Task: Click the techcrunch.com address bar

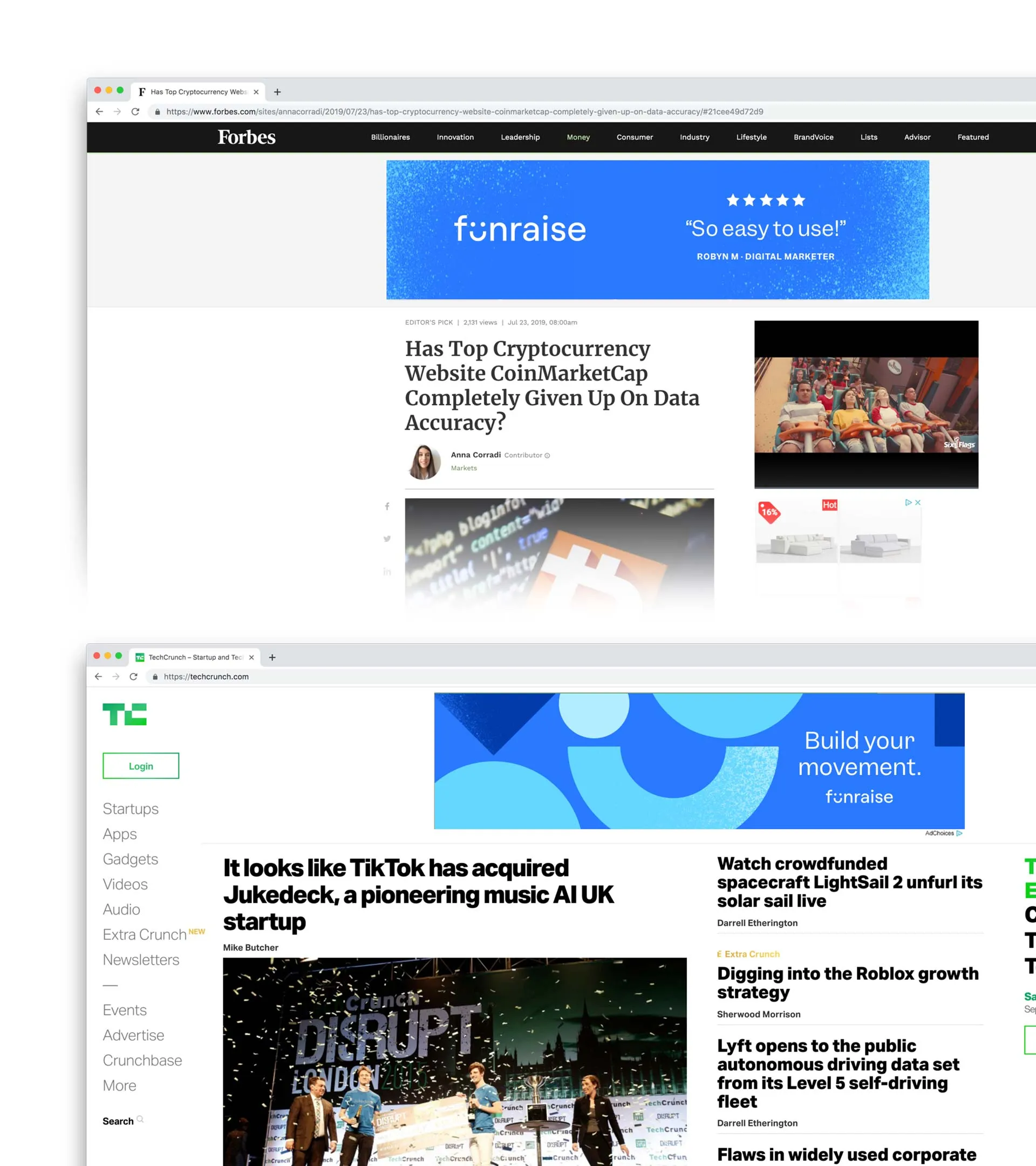Action: 206,676
